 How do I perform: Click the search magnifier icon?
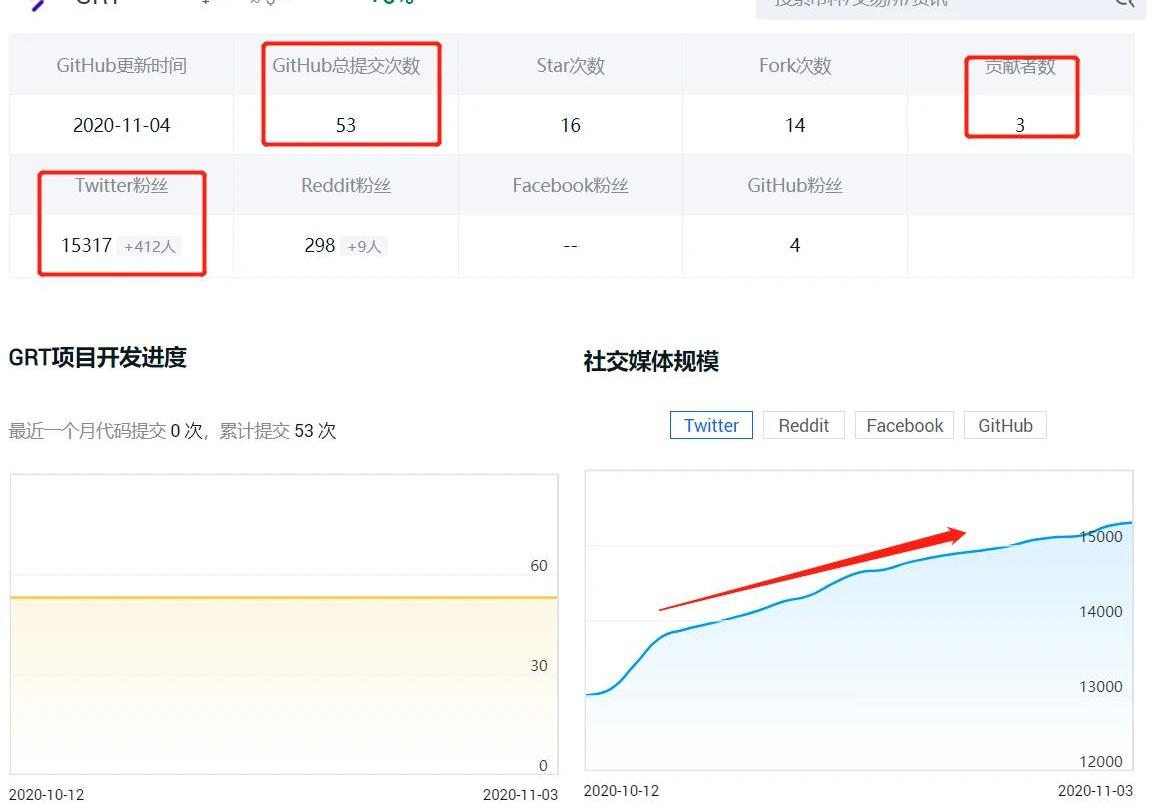1124,3
